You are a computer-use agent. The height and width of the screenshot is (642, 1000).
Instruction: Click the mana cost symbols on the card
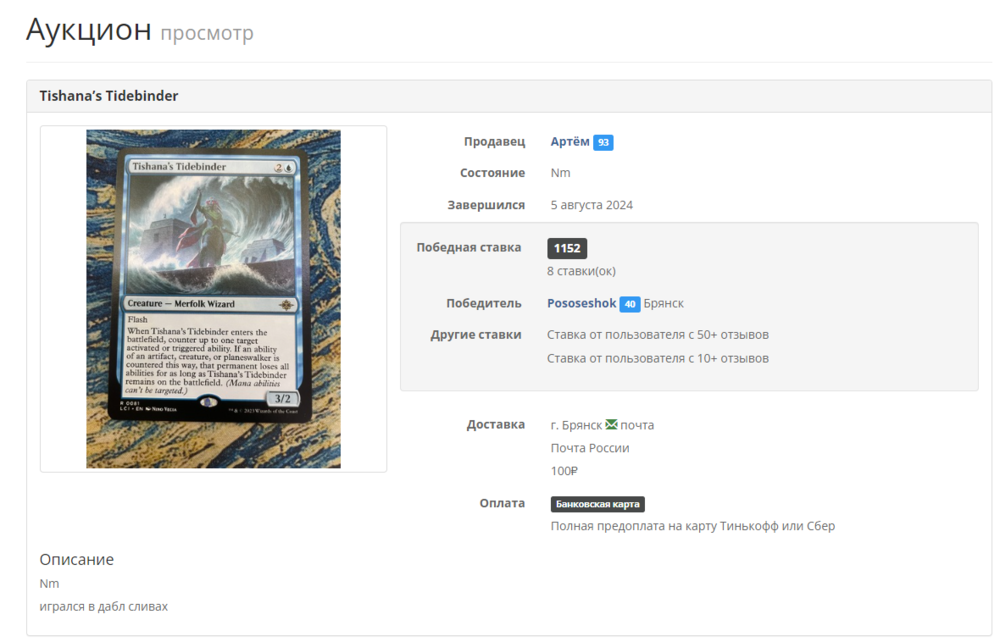[x=284, y=168]
